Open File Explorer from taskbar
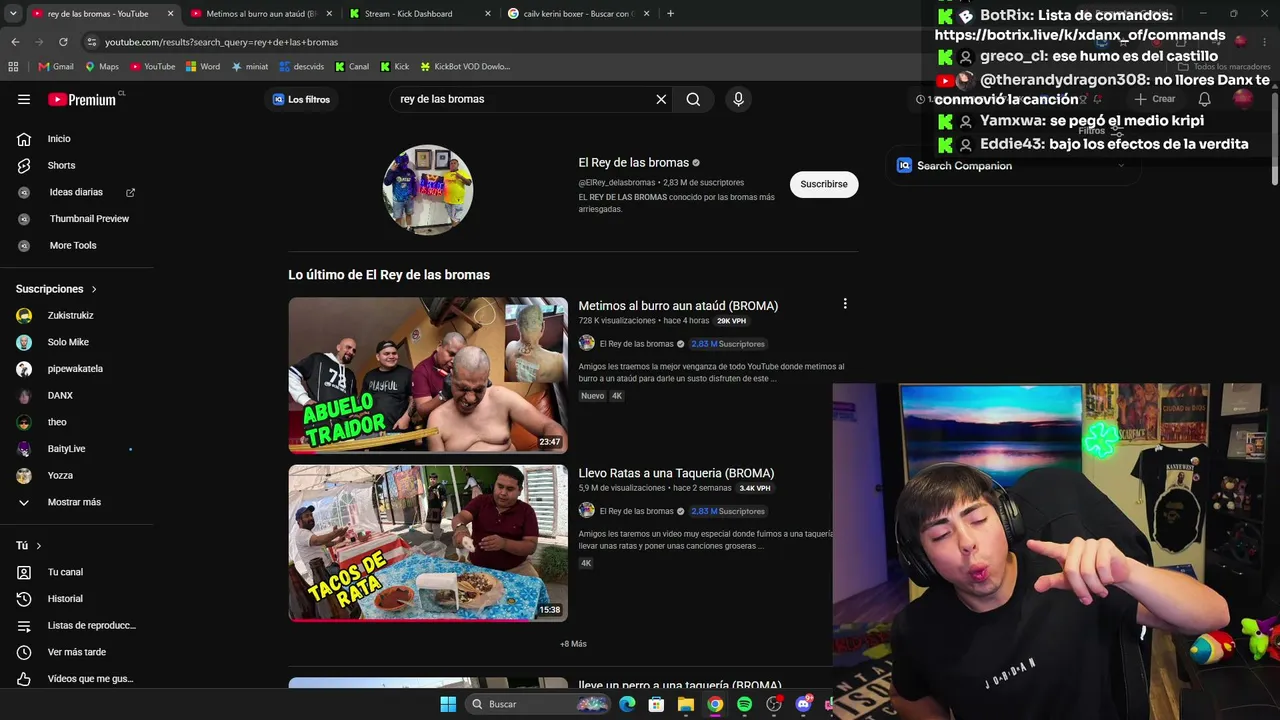Screen dimensions: 1280x720 [686, 704]
